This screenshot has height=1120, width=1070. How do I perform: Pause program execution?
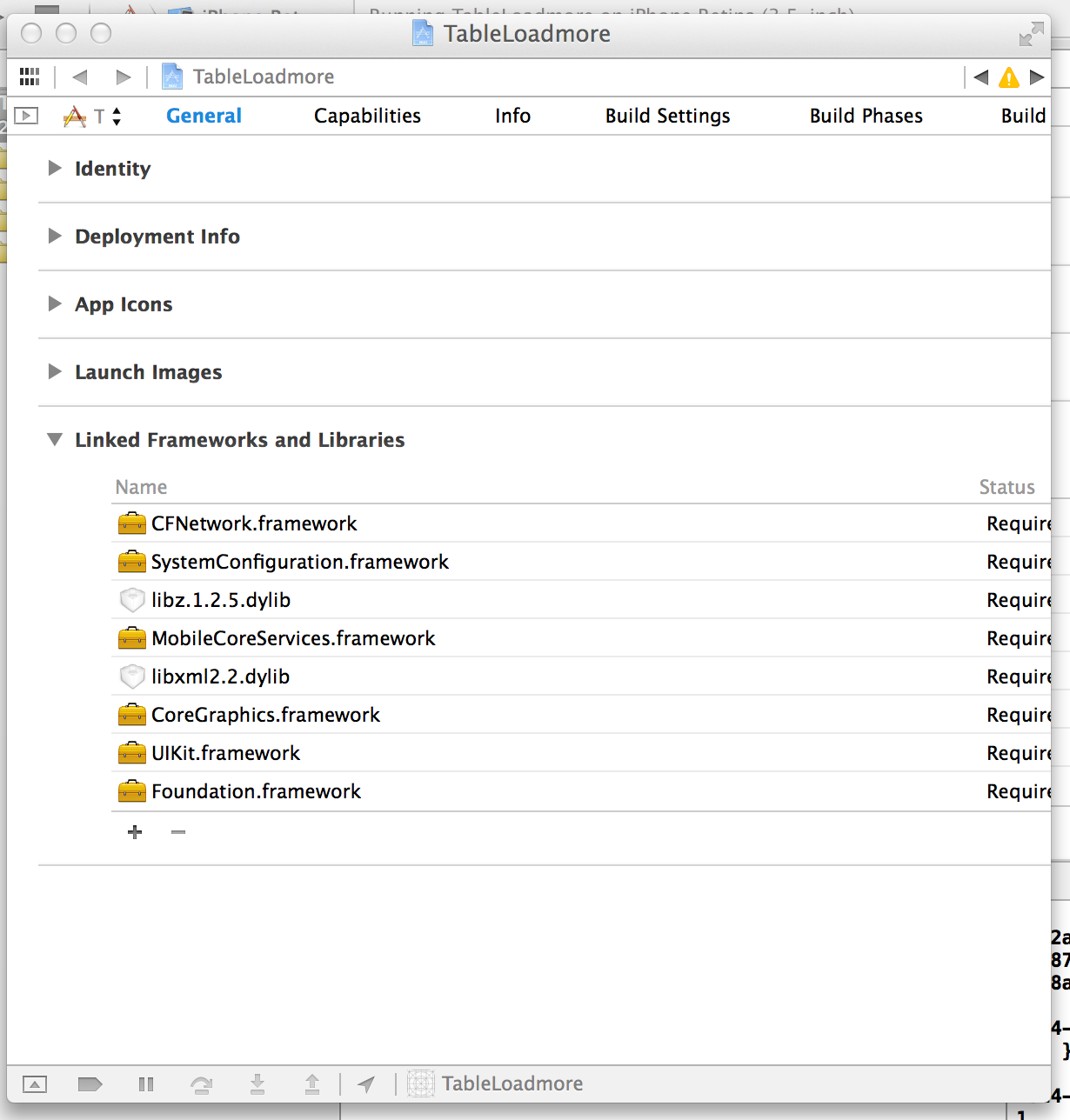point(146,1083)
